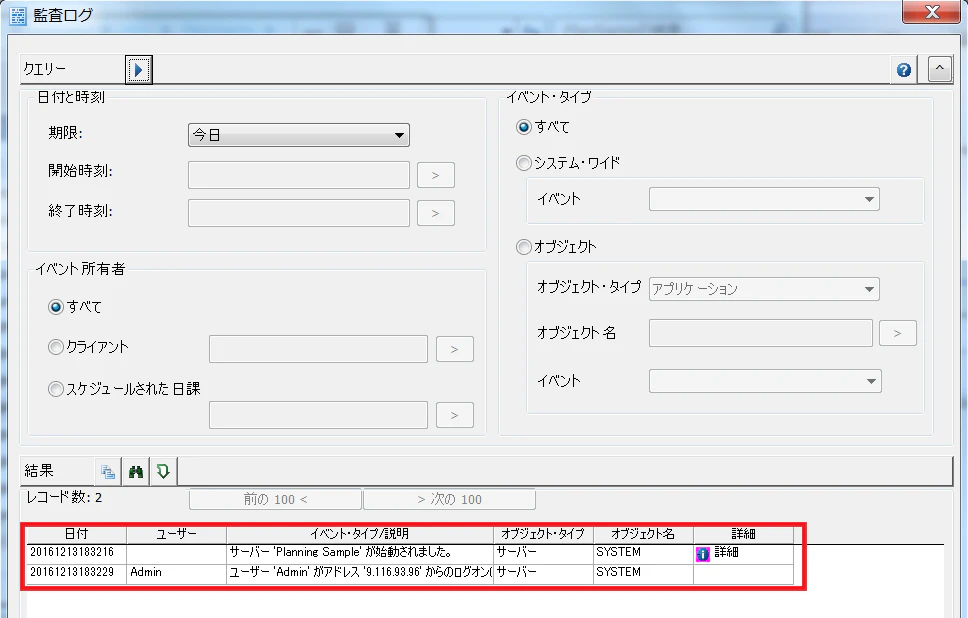Close the 監査ログ window

[932, 12]
